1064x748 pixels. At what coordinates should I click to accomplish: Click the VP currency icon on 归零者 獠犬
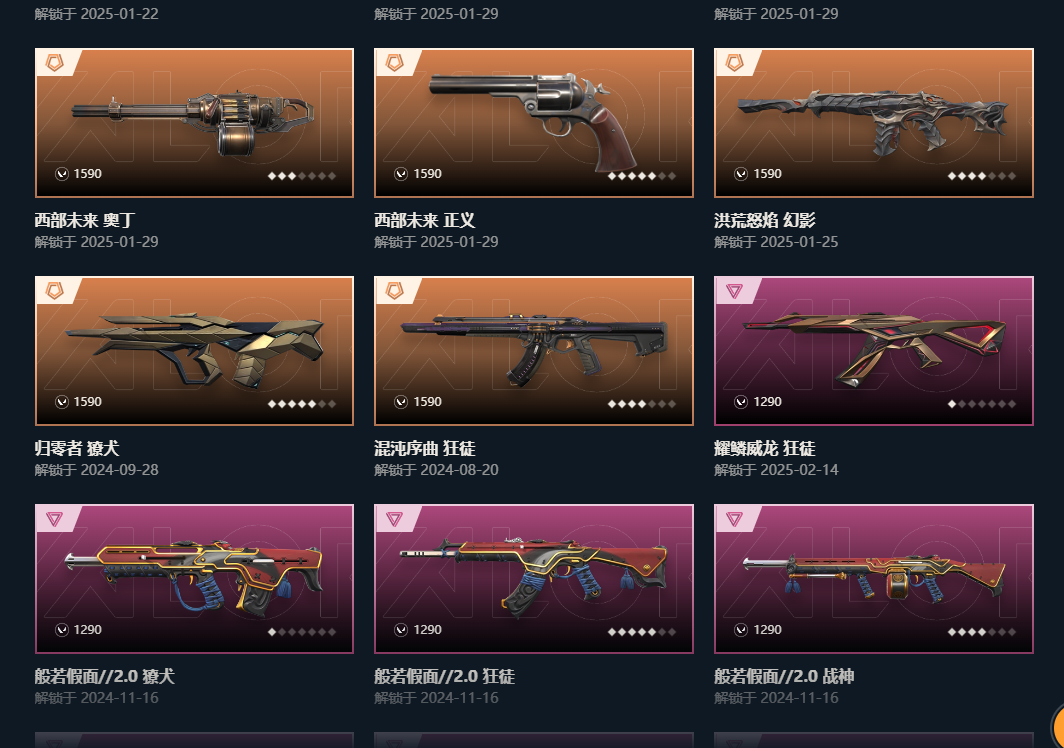pos(62,402)
